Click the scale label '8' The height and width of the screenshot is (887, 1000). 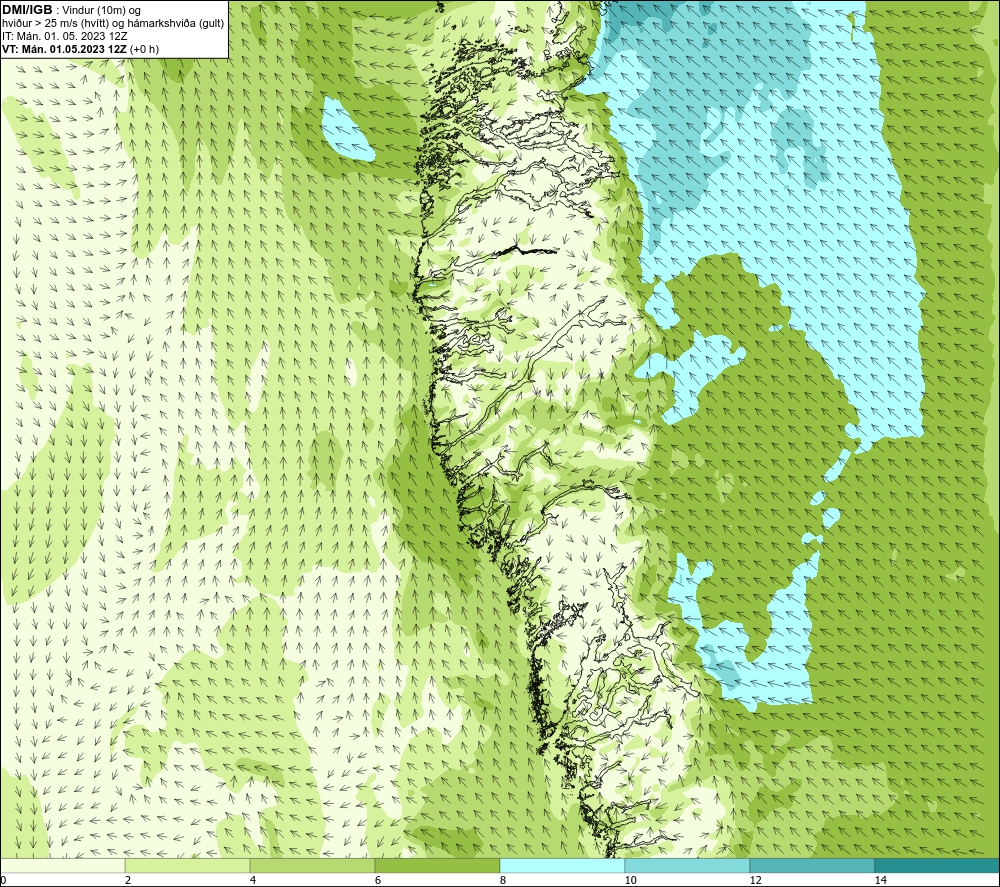point(503,880)
